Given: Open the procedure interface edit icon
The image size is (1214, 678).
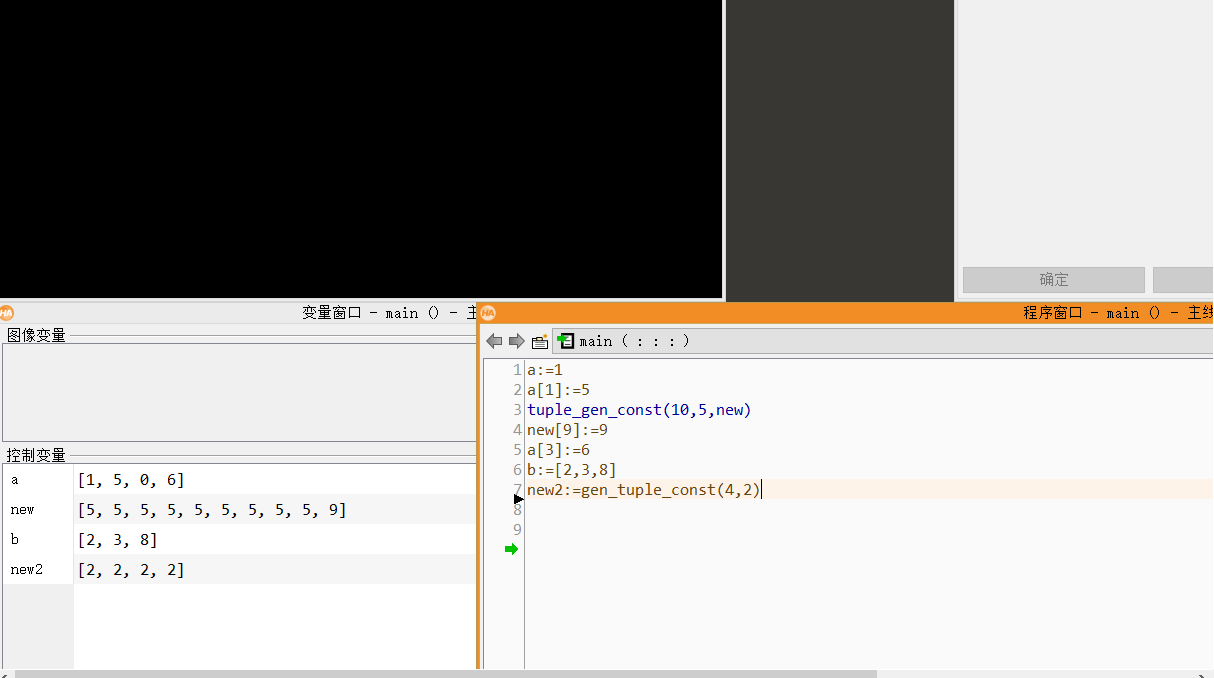Looking at the screenshot, I should [540, 341].
